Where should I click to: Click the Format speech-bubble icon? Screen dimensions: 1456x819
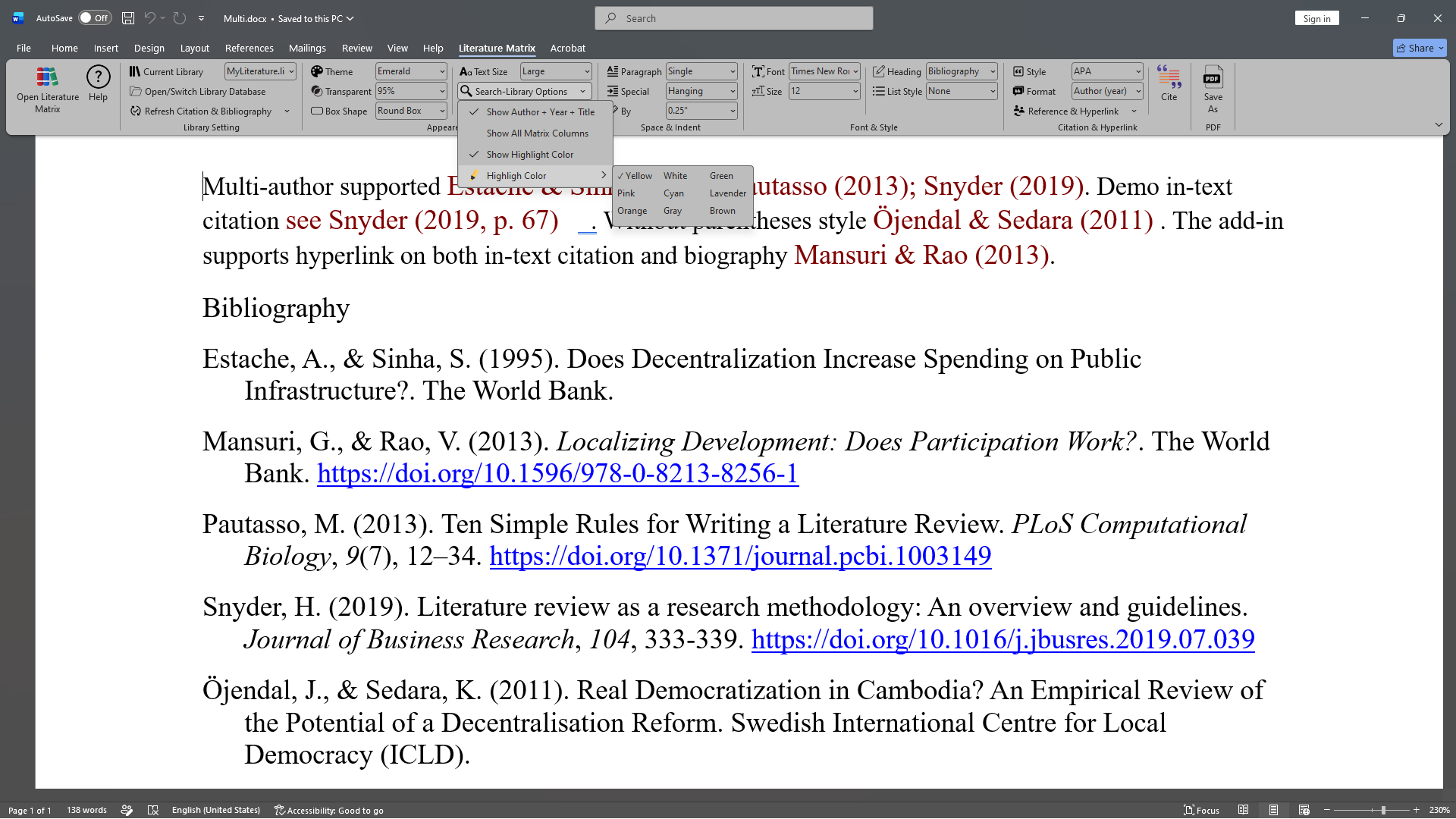tap(1018, 91)
